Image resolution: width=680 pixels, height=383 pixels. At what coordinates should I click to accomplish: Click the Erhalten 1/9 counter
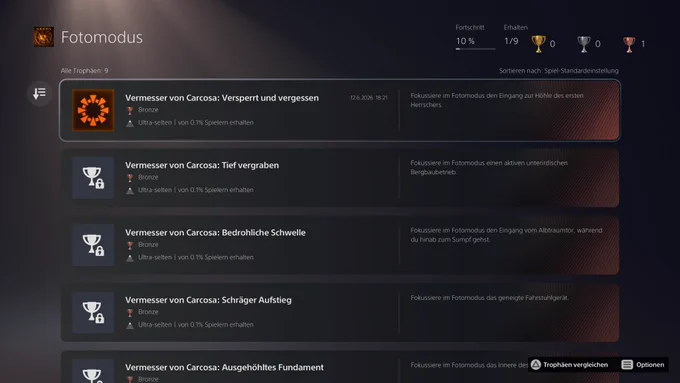511,41
